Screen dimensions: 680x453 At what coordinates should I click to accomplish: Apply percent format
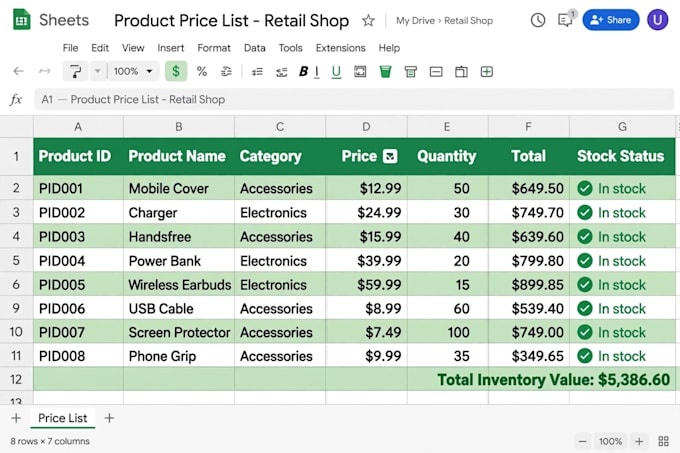(x=202, y=71)
